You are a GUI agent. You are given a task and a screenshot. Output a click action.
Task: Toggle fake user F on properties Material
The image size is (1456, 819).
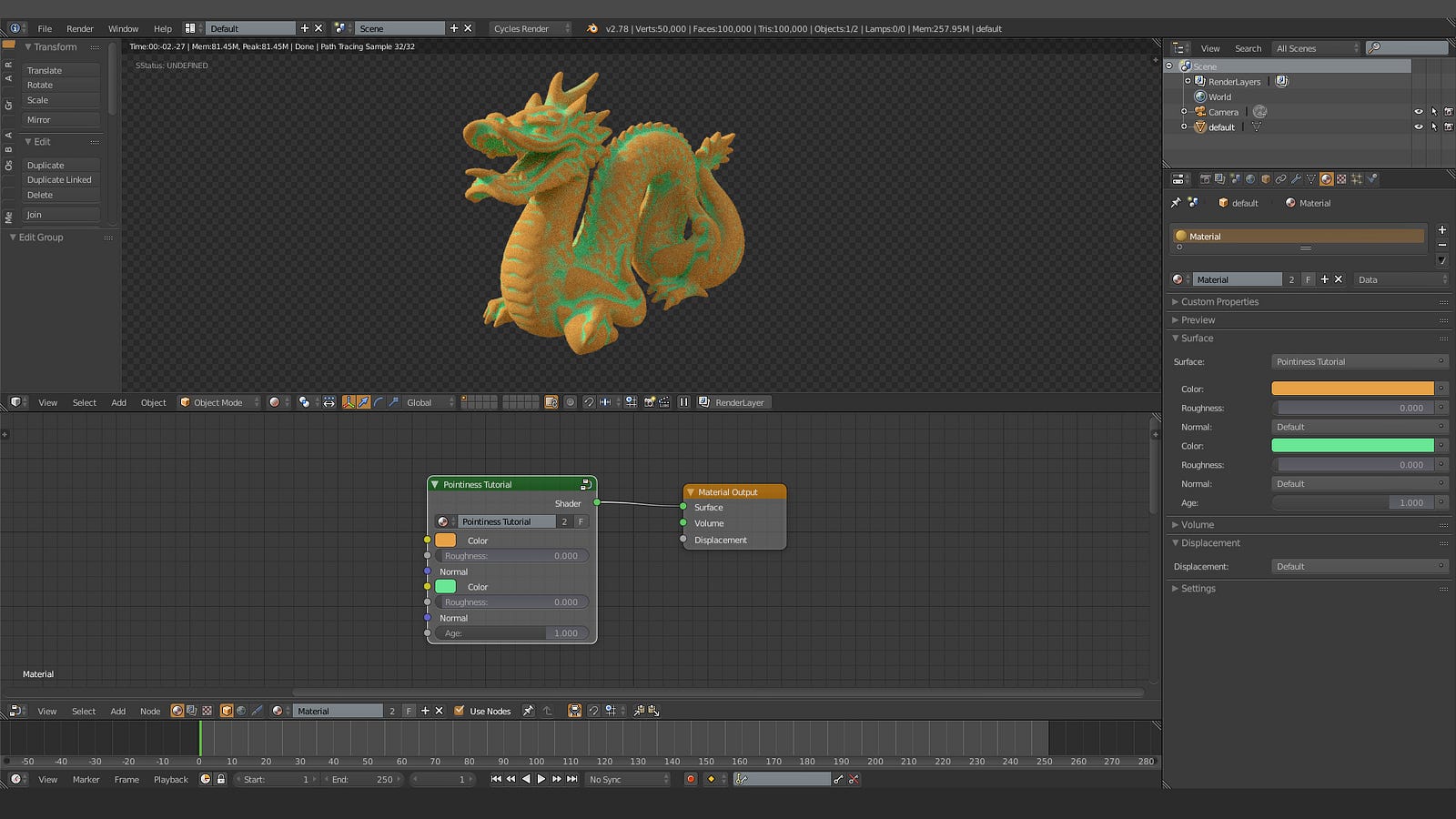pyautogui.click(x=1308, y=279)
